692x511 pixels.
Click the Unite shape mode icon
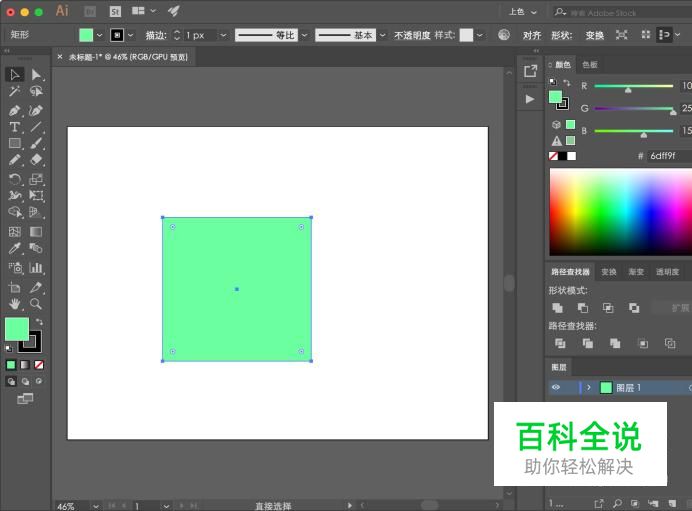click(x=558, y=308)
